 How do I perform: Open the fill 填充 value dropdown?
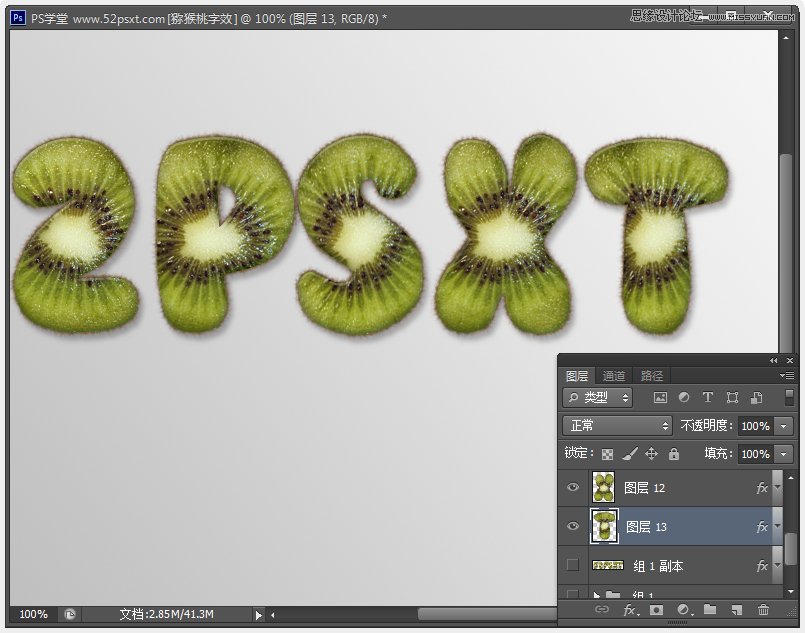(783, 454)
